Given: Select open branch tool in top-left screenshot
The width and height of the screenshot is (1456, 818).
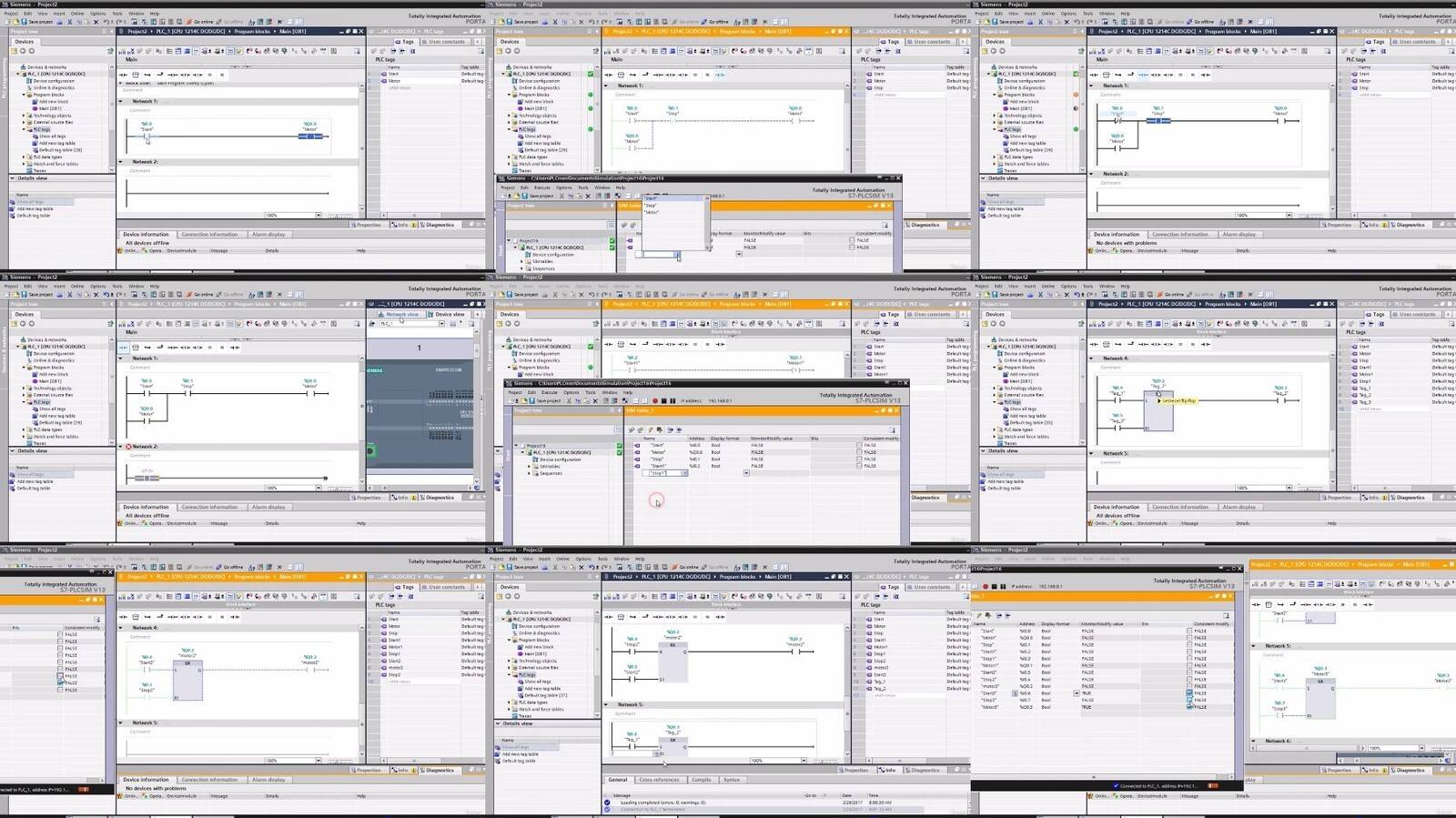Looking at the screenshot, I should 147,75.
